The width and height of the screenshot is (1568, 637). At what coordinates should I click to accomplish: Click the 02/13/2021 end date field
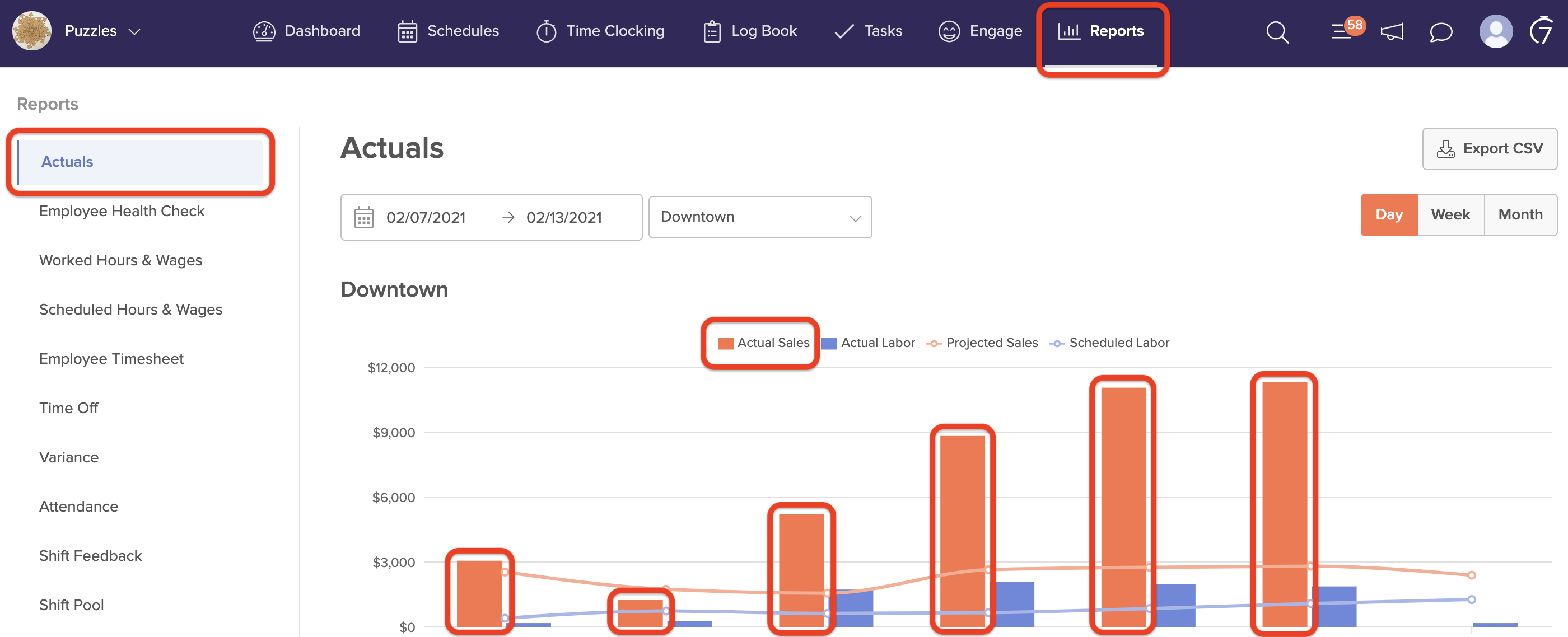pyautogui.click(x=564, y=217)
